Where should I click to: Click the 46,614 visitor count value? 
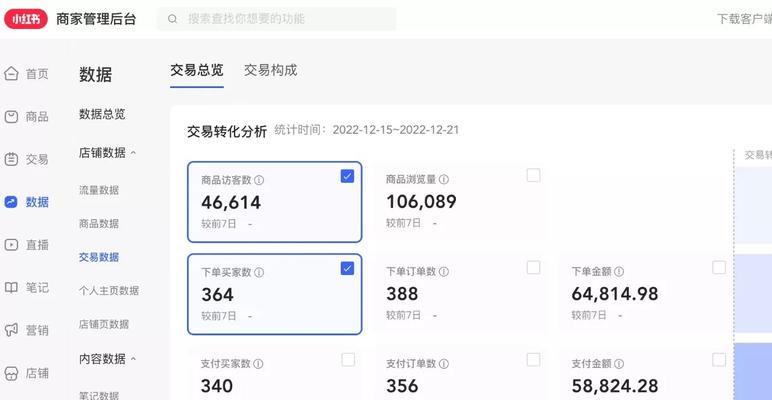pyautogui.click(x=231, y=202)
